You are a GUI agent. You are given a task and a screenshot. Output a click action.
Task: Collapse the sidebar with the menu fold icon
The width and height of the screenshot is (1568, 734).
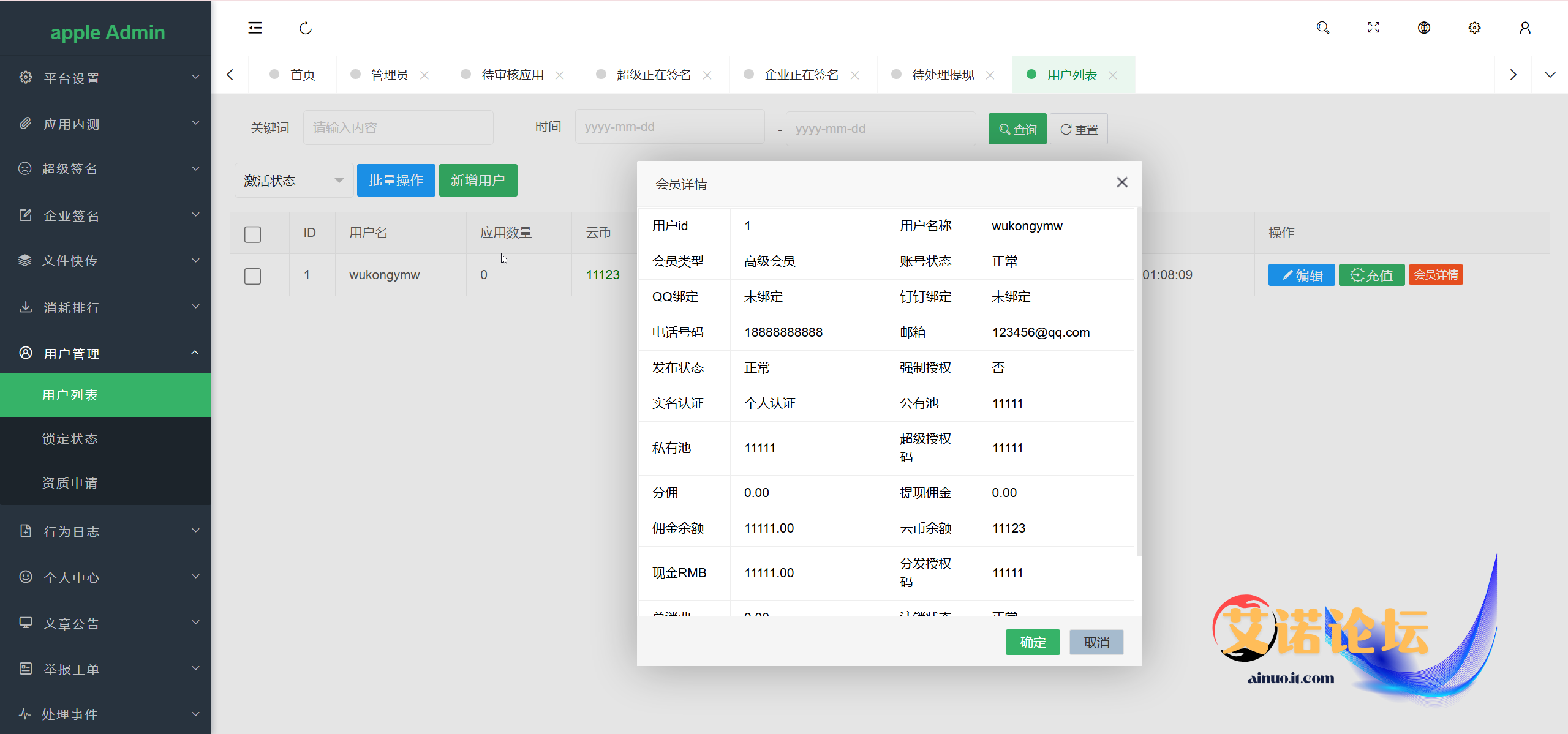tap(255, 28)
